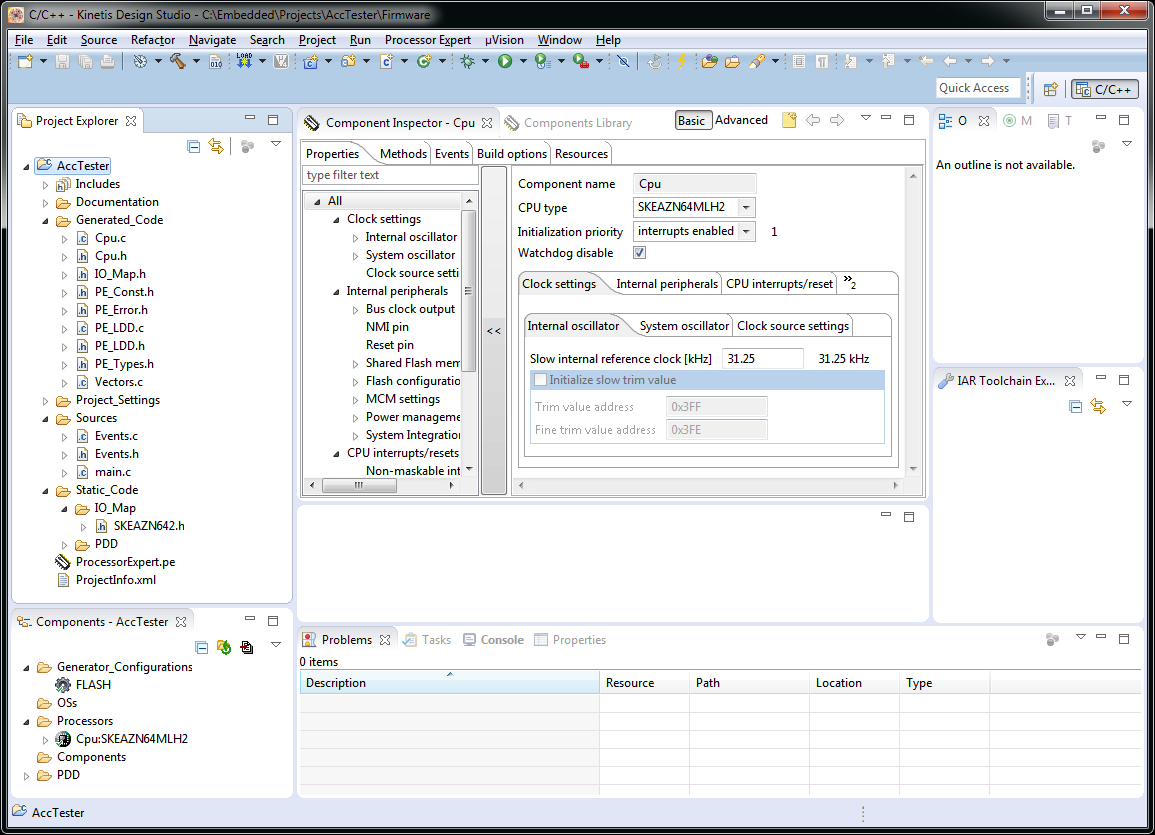This screenshot has height=835, width=1155.
Task: Click the Build hammer icon in toolbar
Action: point(178,61)
